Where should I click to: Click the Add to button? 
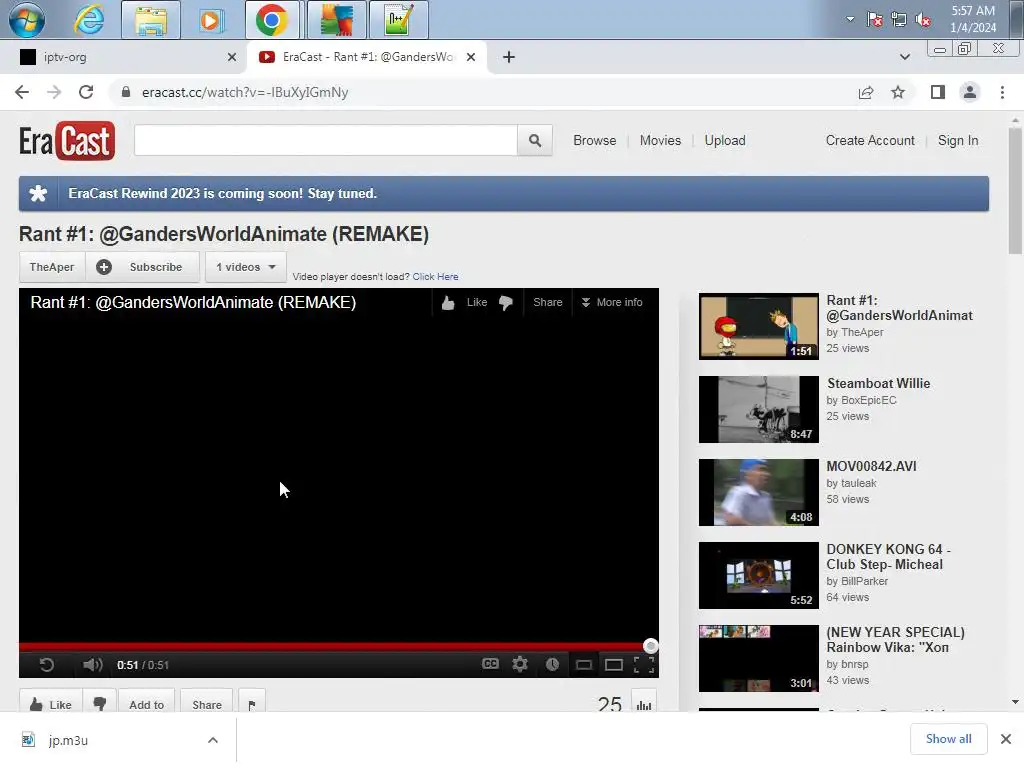click(x=147, y=704)
